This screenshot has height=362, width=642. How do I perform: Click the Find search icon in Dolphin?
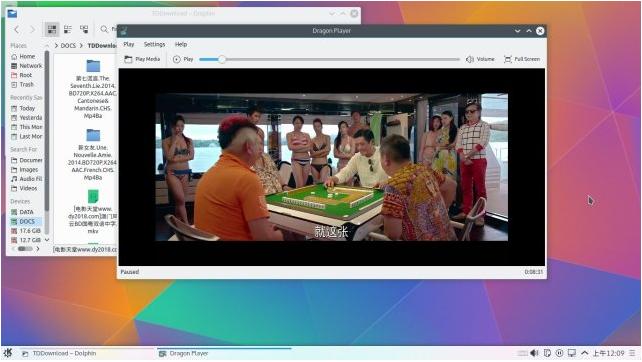[104, 29]
